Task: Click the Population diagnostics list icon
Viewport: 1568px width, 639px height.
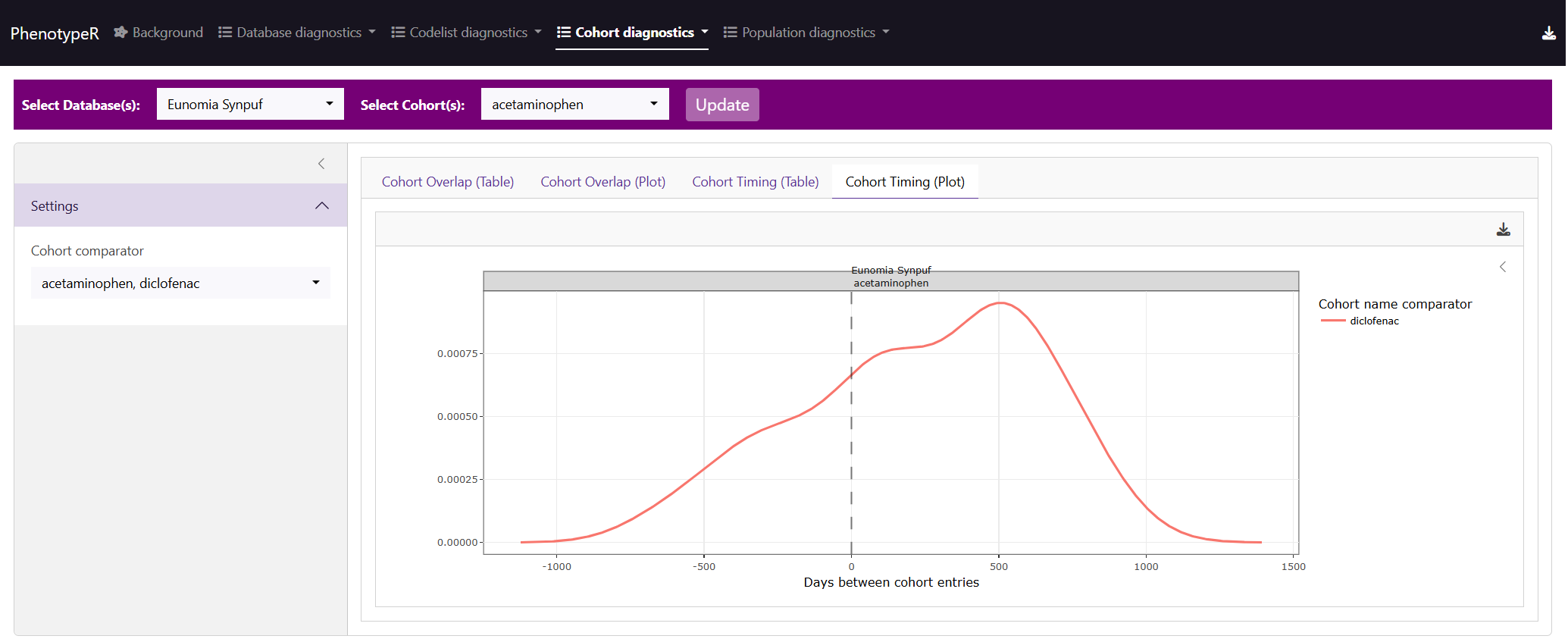Action: pyautogui.click(x=730, y=33)
